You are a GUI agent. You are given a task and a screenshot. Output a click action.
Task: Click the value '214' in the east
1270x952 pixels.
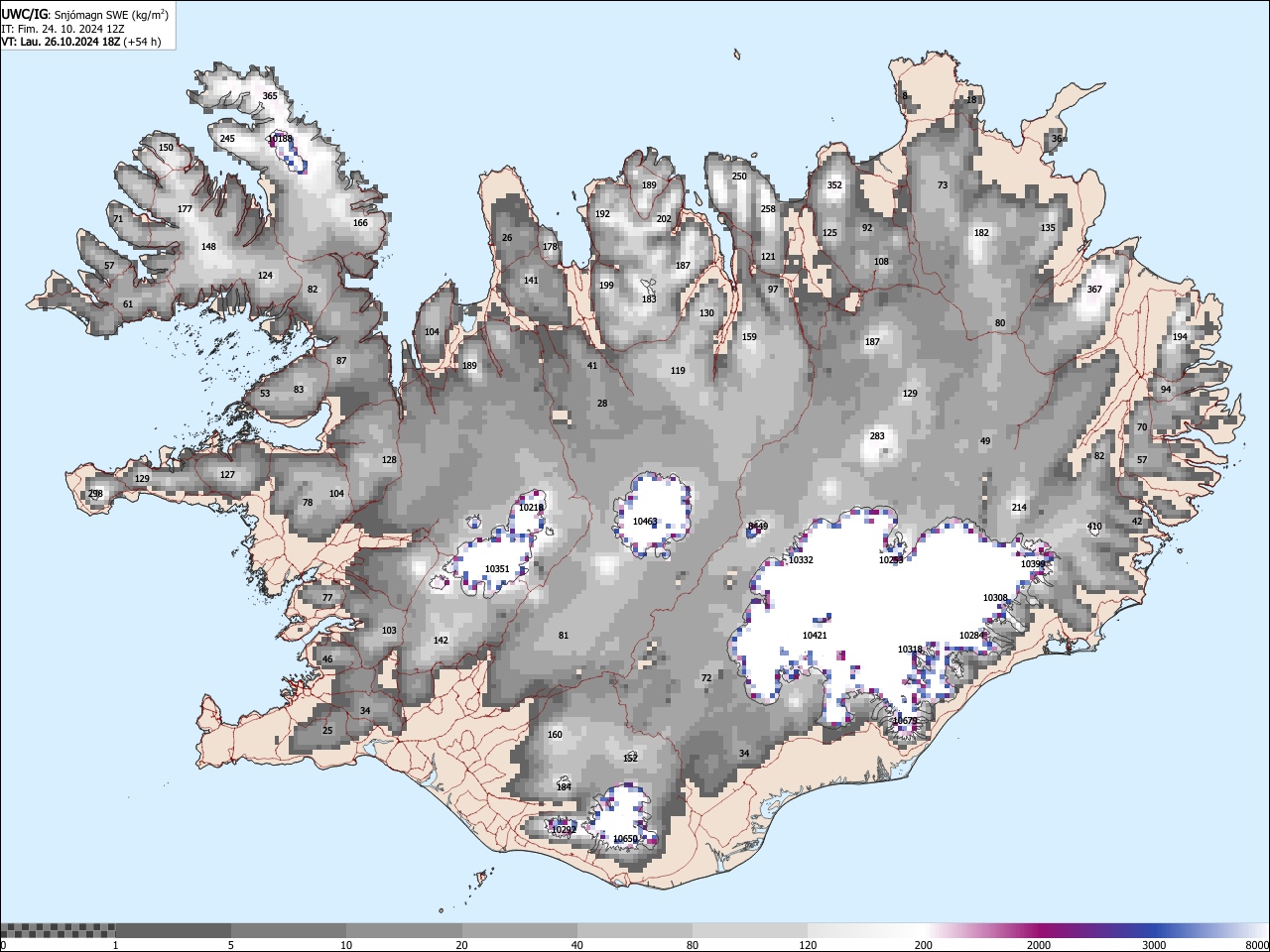coord(1019,508)
